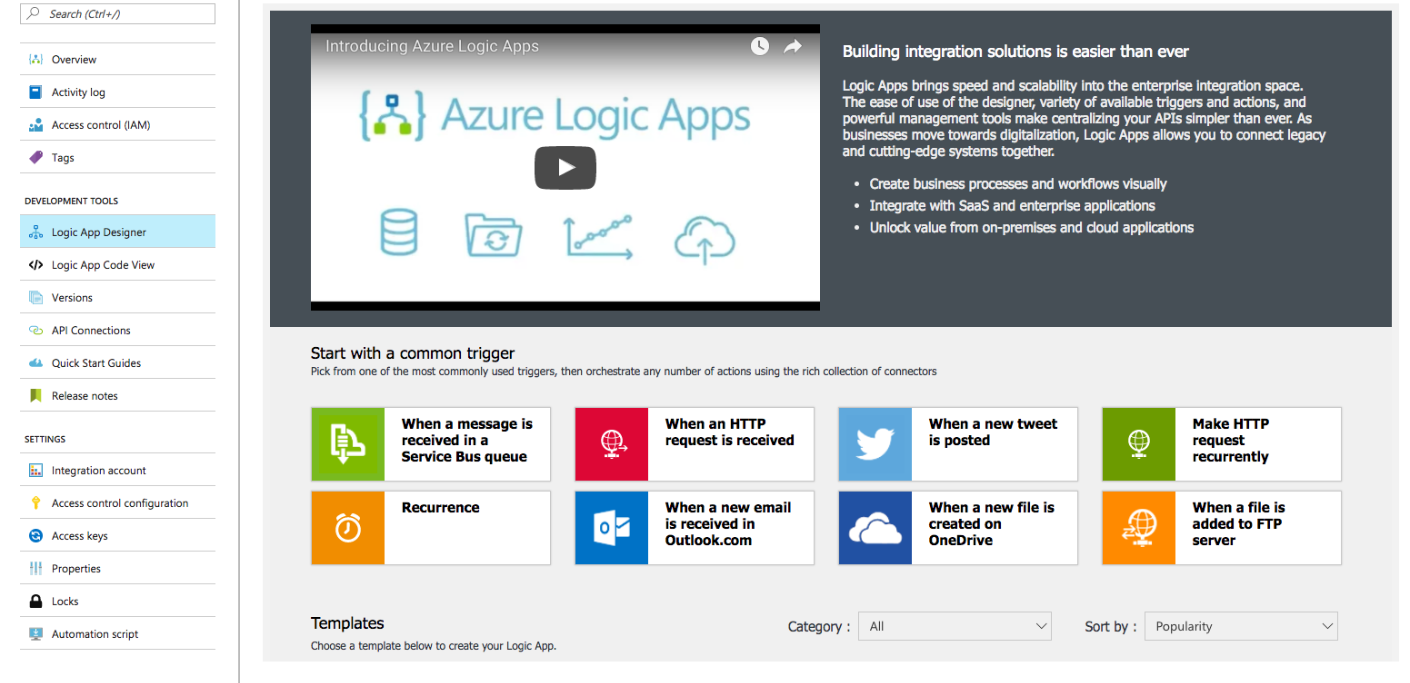
Task: Click the Recurrence alarm clock icon
Action: click(x=347, y=528)
